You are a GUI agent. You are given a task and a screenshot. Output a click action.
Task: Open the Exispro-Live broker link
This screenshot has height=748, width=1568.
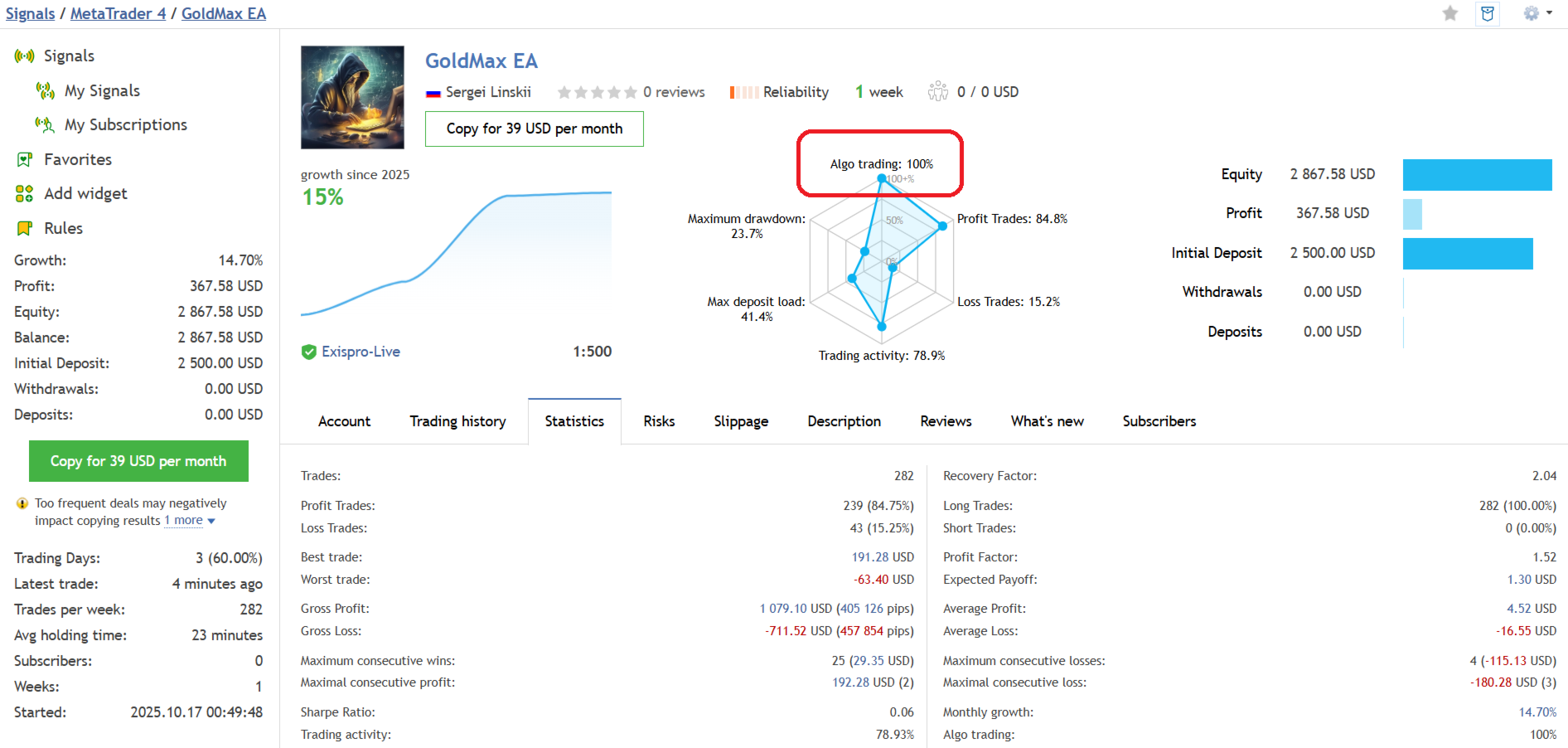click(x=361, y=352)
